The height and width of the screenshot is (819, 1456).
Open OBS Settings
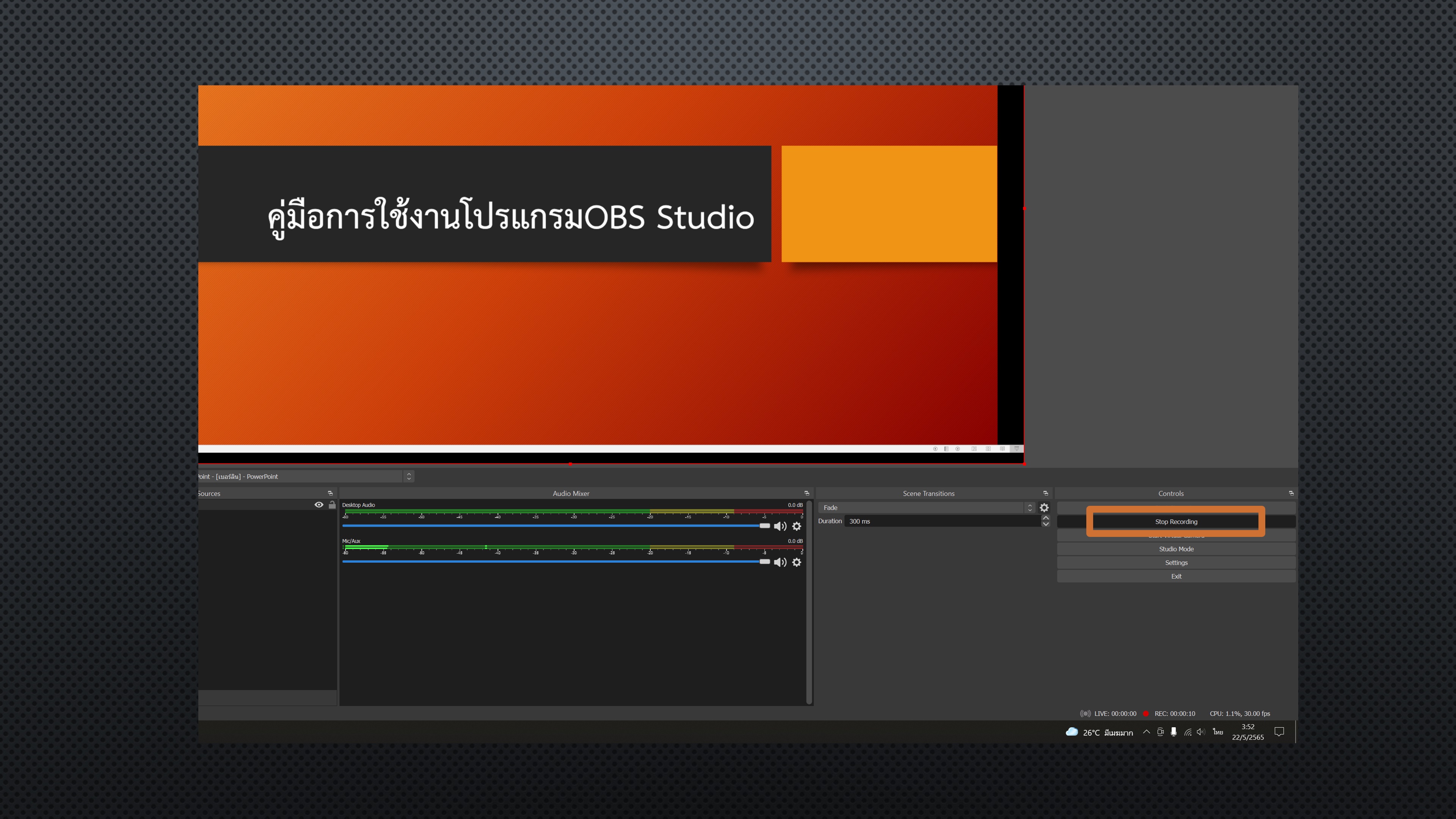(x=1176, y=562)
